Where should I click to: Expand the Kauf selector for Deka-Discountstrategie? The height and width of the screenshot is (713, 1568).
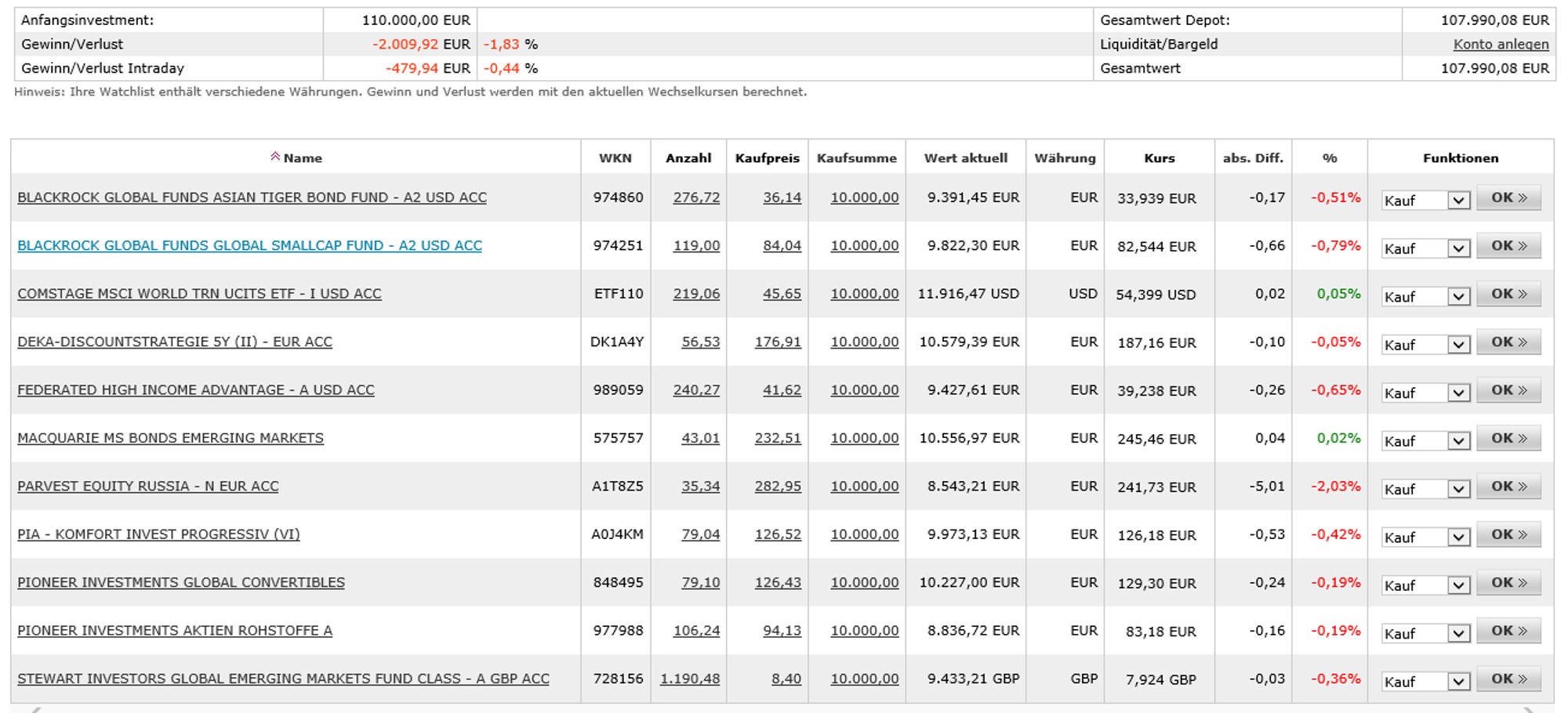pos(1457,345)
